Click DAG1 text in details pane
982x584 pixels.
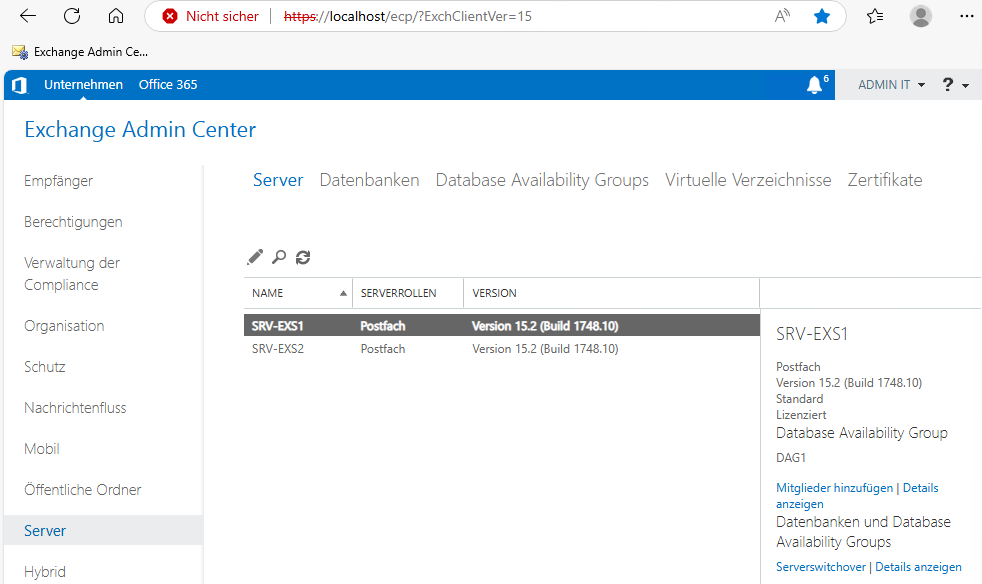791,458
